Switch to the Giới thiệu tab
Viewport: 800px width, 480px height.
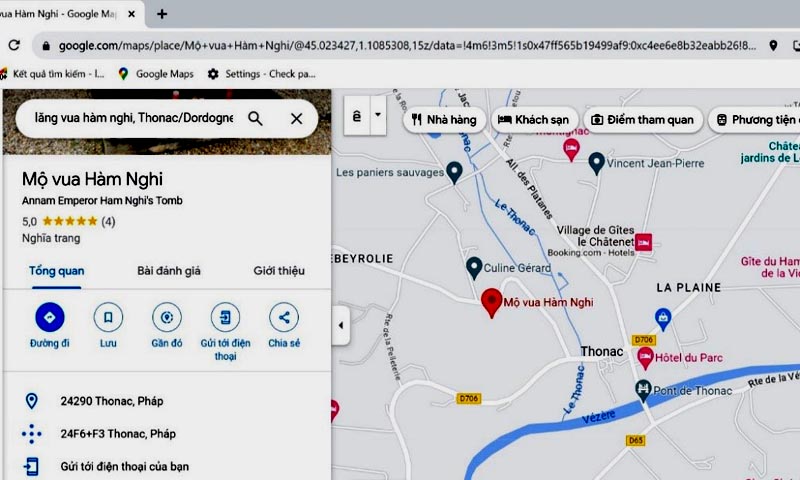click(279, 271)
